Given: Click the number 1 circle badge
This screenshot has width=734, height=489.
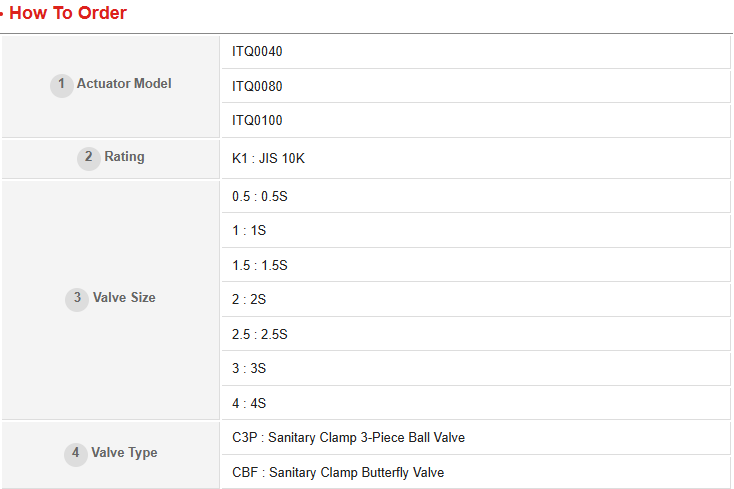Looking at the screenshot, I should (61, 85).
